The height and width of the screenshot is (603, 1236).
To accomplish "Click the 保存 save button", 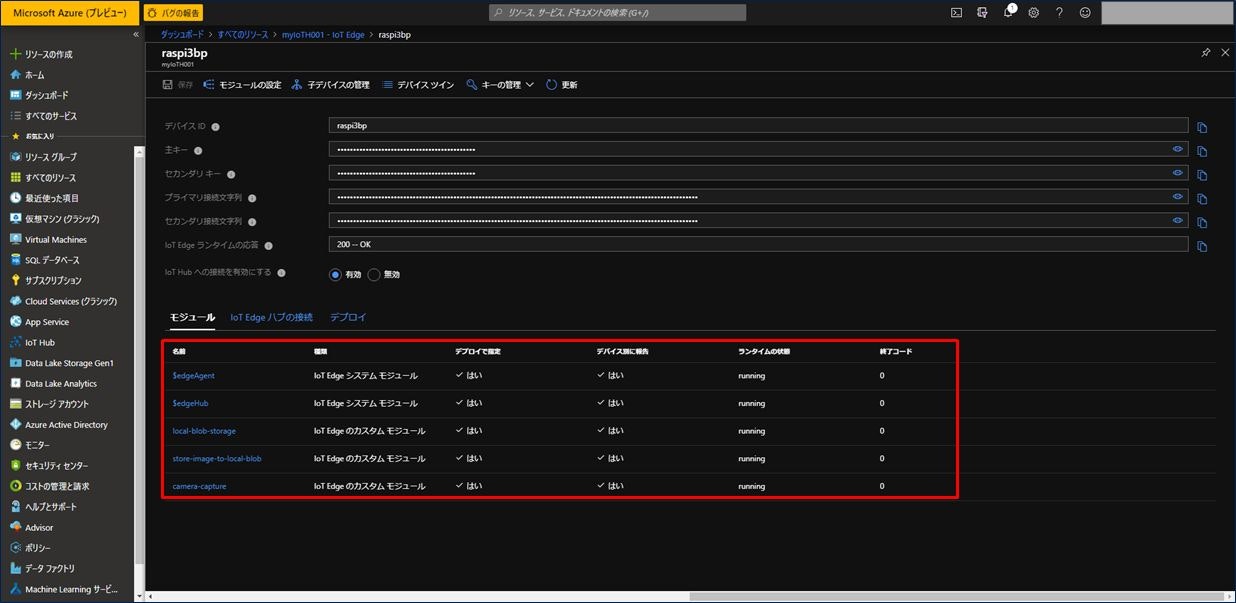I will (178, 85).
